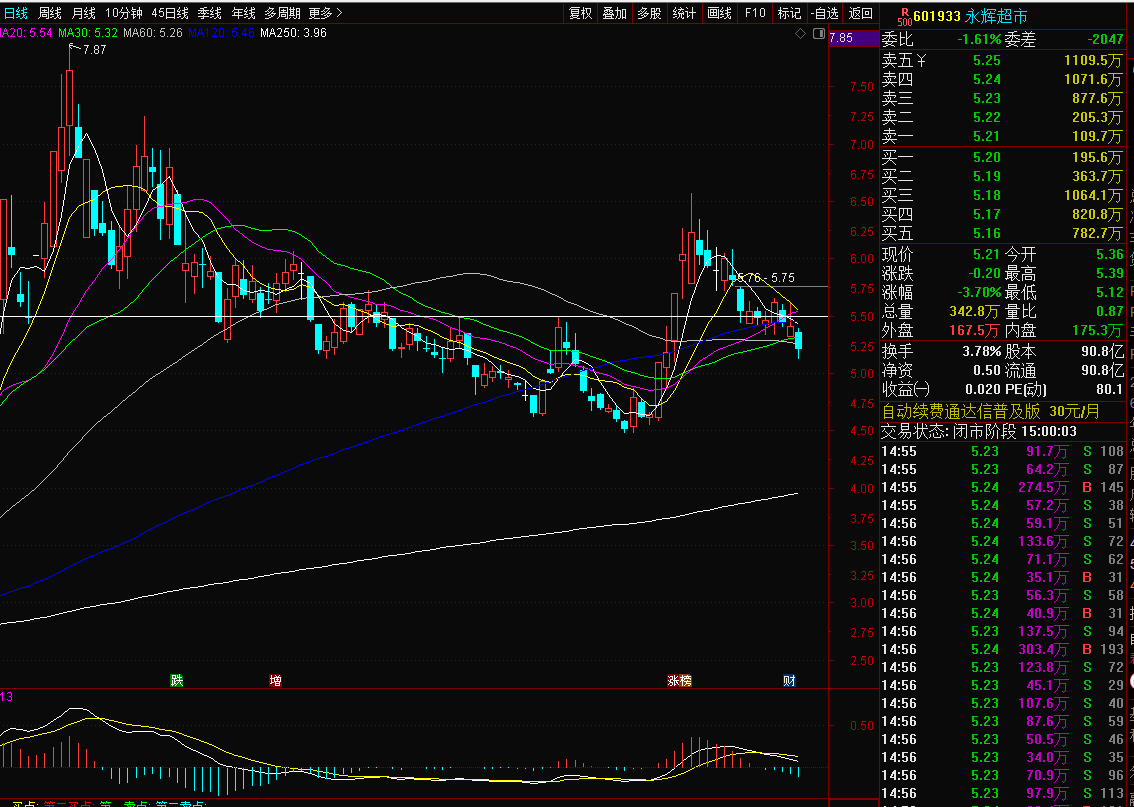1134x807 pixels.
Task: Click the 外盘 167.5万 value
Action: point(975,330)
